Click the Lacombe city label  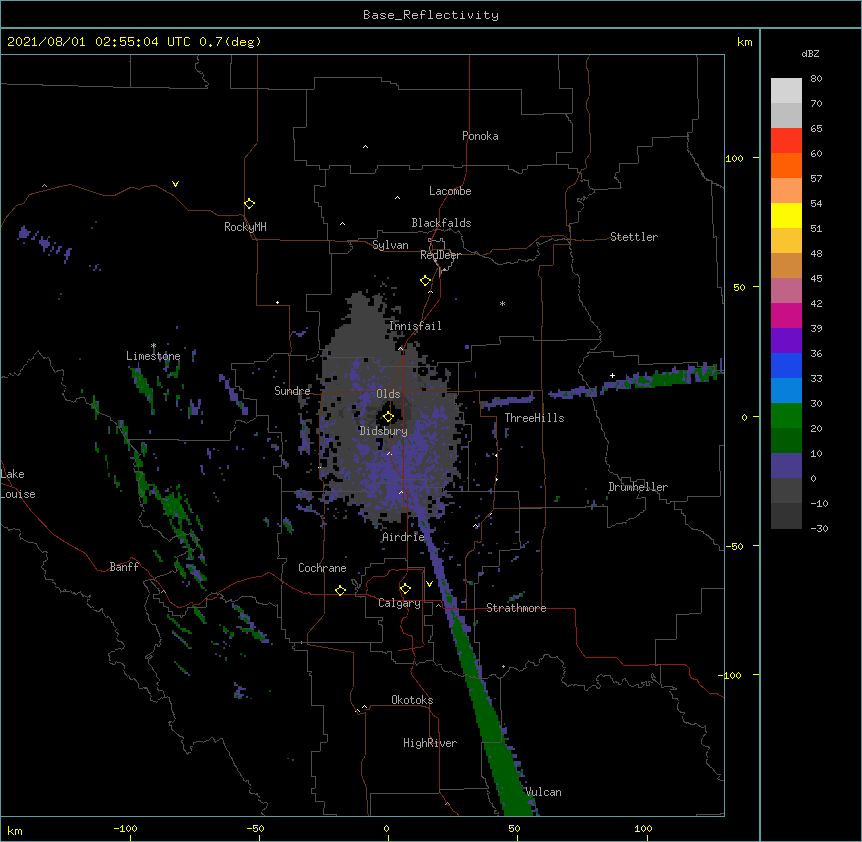450,191
